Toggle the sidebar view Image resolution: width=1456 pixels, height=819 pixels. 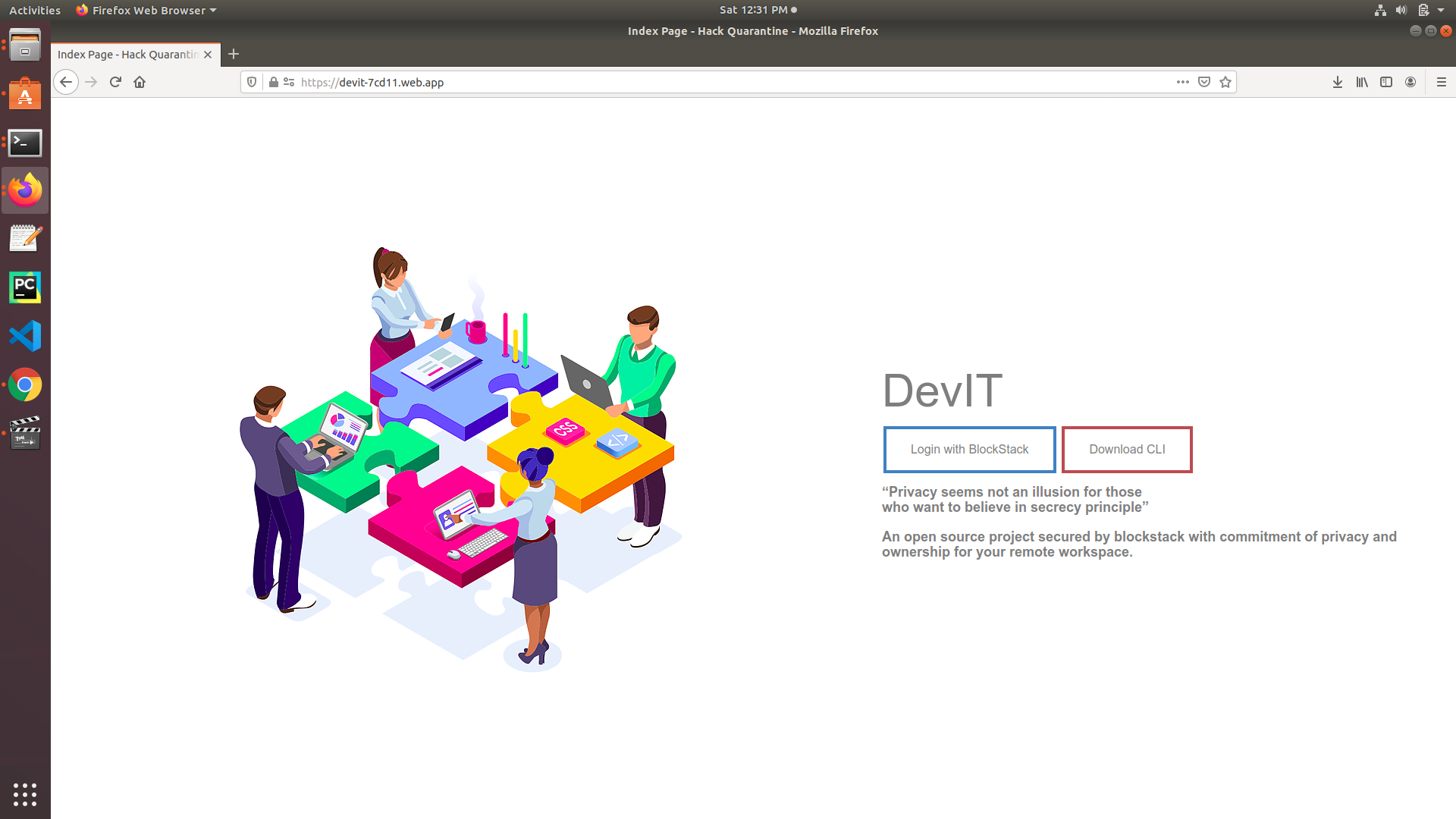[1386, 82]
